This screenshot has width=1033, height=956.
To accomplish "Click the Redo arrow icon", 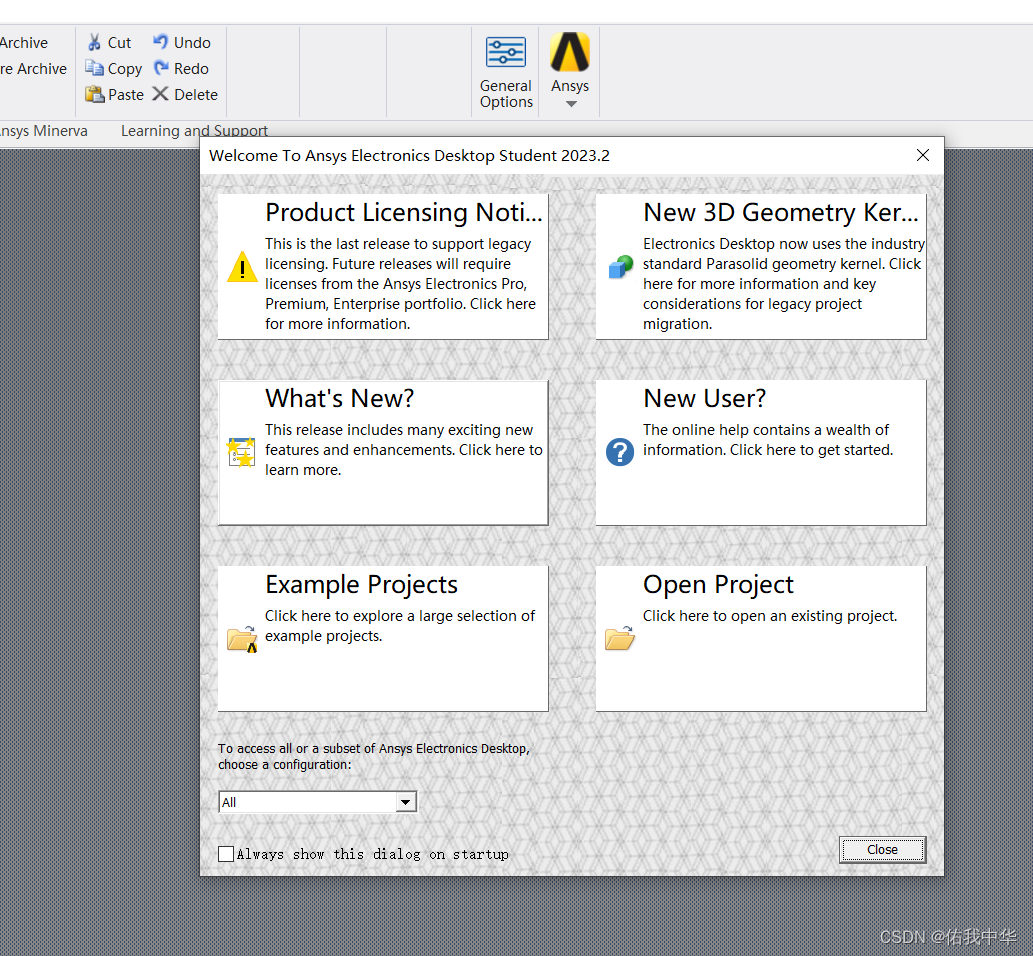I will click(x=161, y=68).
